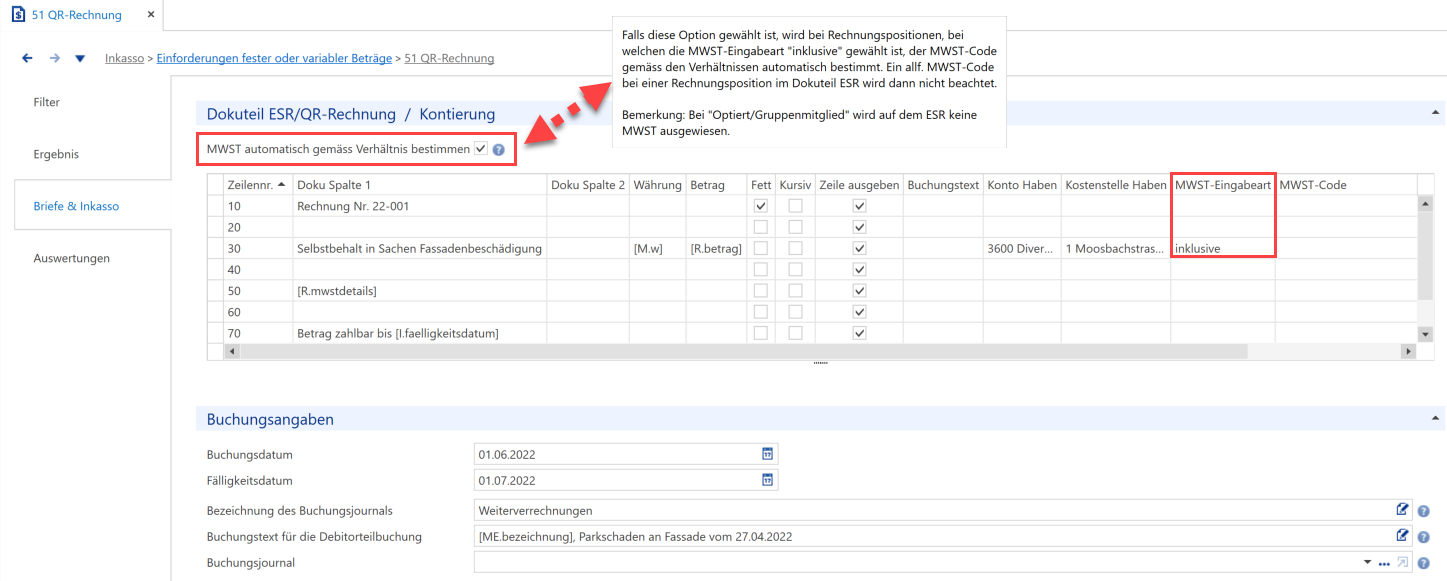
Task: Select the 'Rechnung Nr. 22-001' cell
Action: click(420, 206)
